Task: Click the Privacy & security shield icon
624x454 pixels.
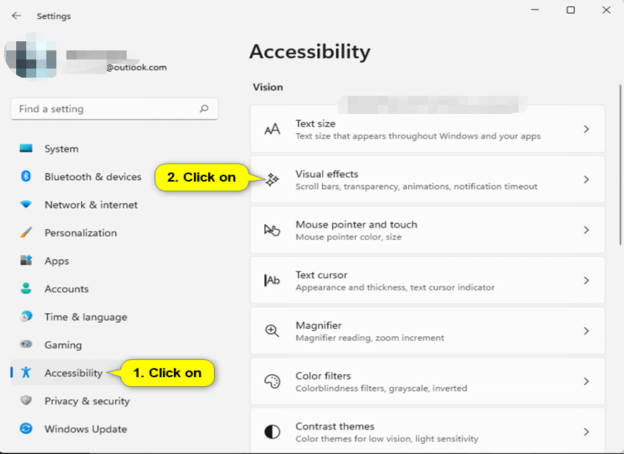Action: (x=26, y=400)
